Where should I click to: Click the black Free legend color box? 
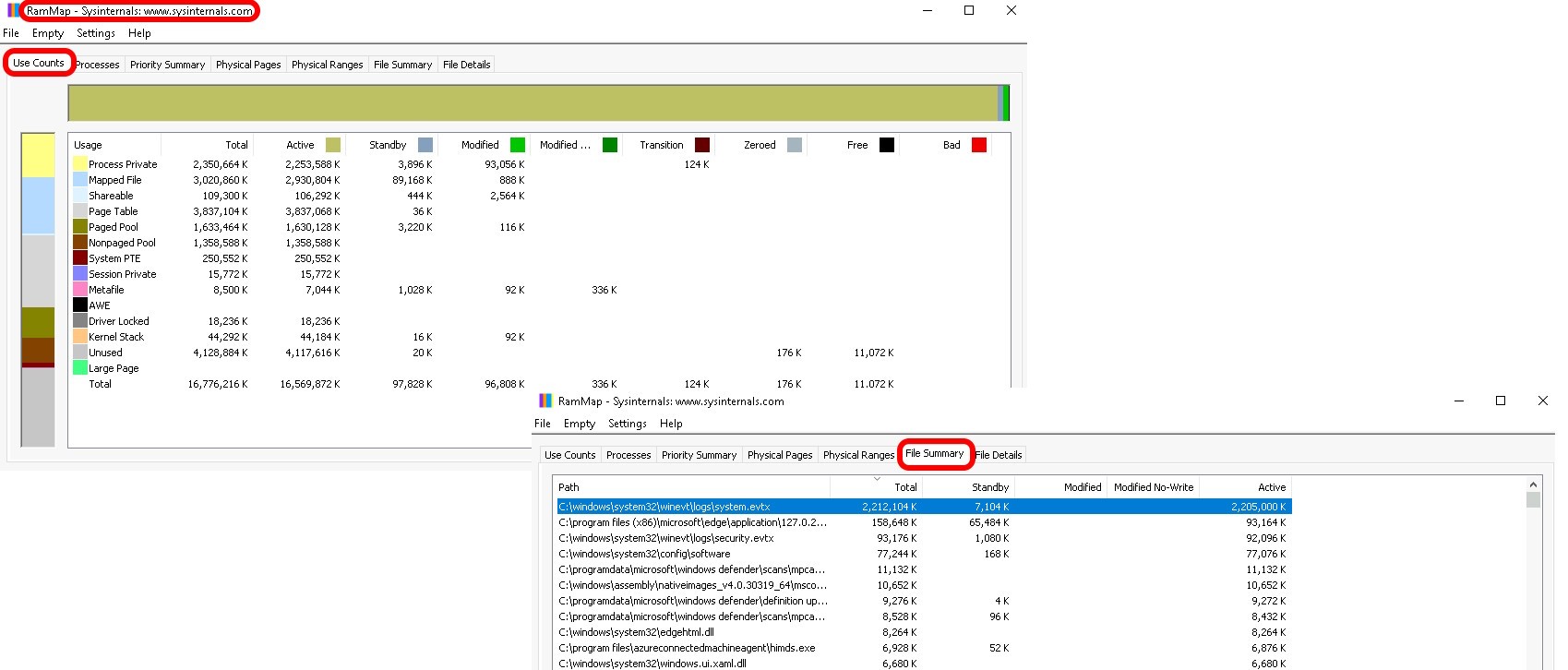pos(887,145)
